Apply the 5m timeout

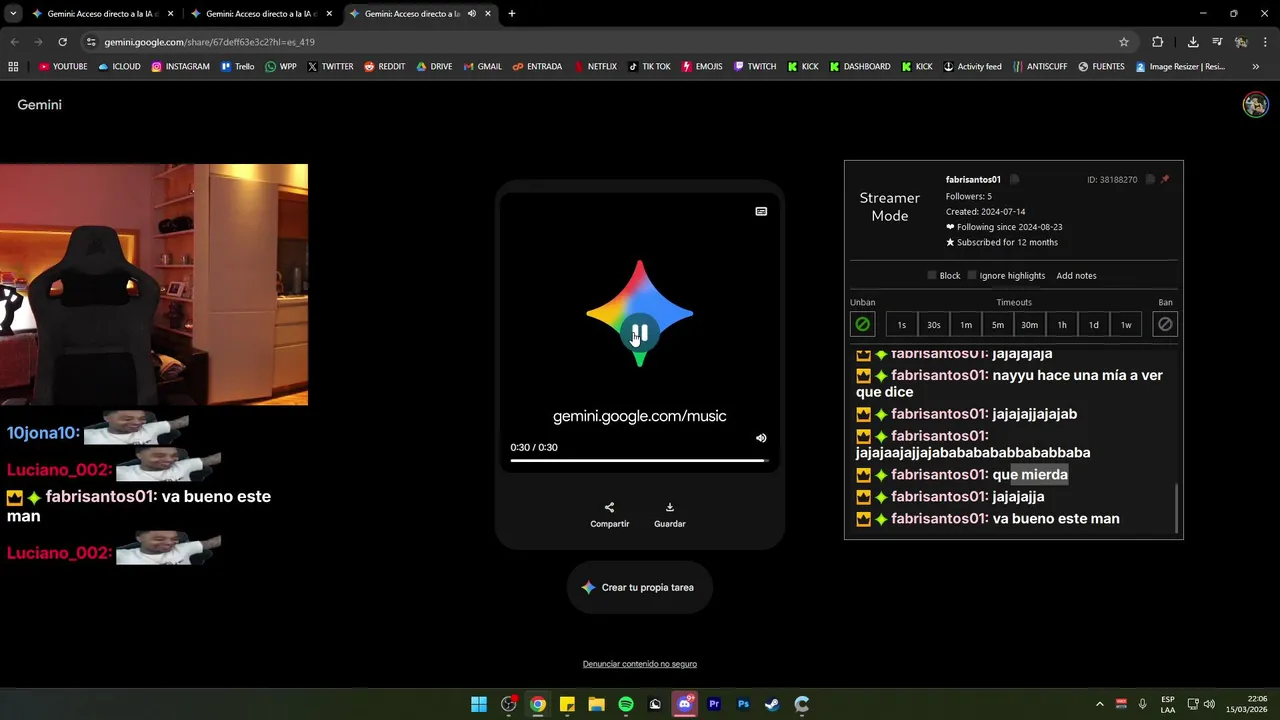998,325
